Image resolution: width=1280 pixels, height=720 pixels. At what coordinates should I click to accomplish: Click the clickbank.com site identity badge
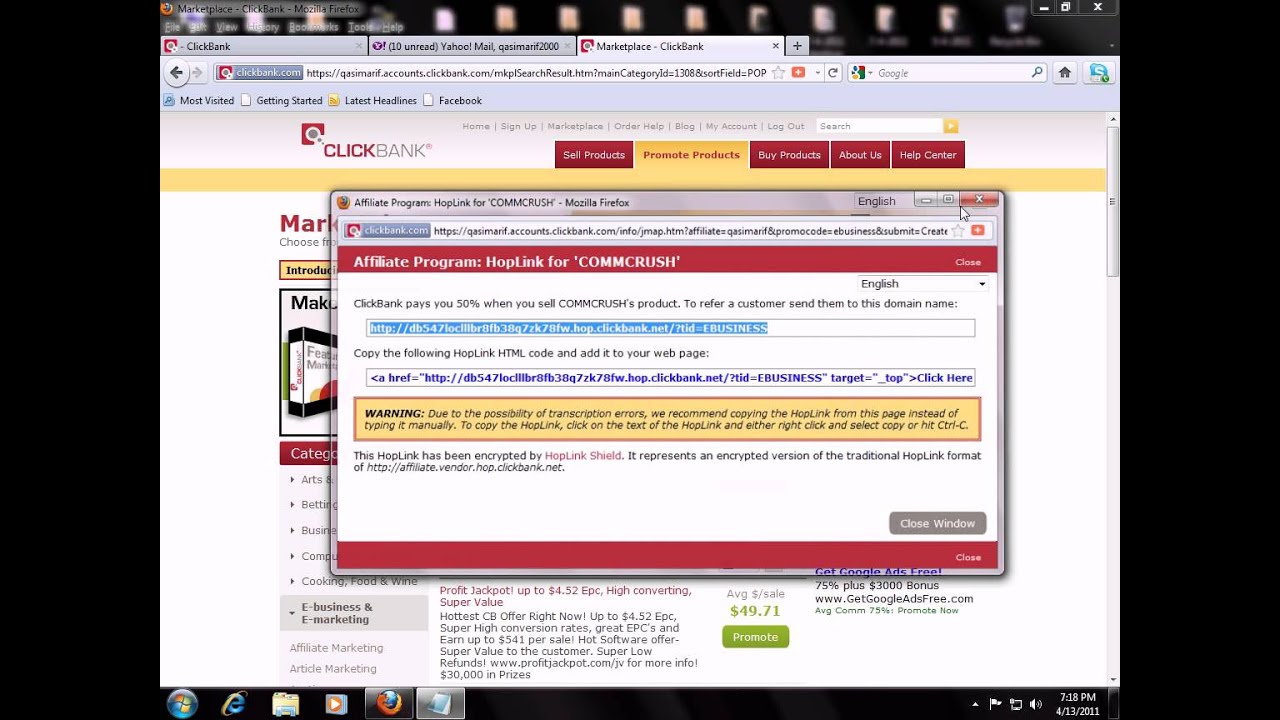coord(260,73)
